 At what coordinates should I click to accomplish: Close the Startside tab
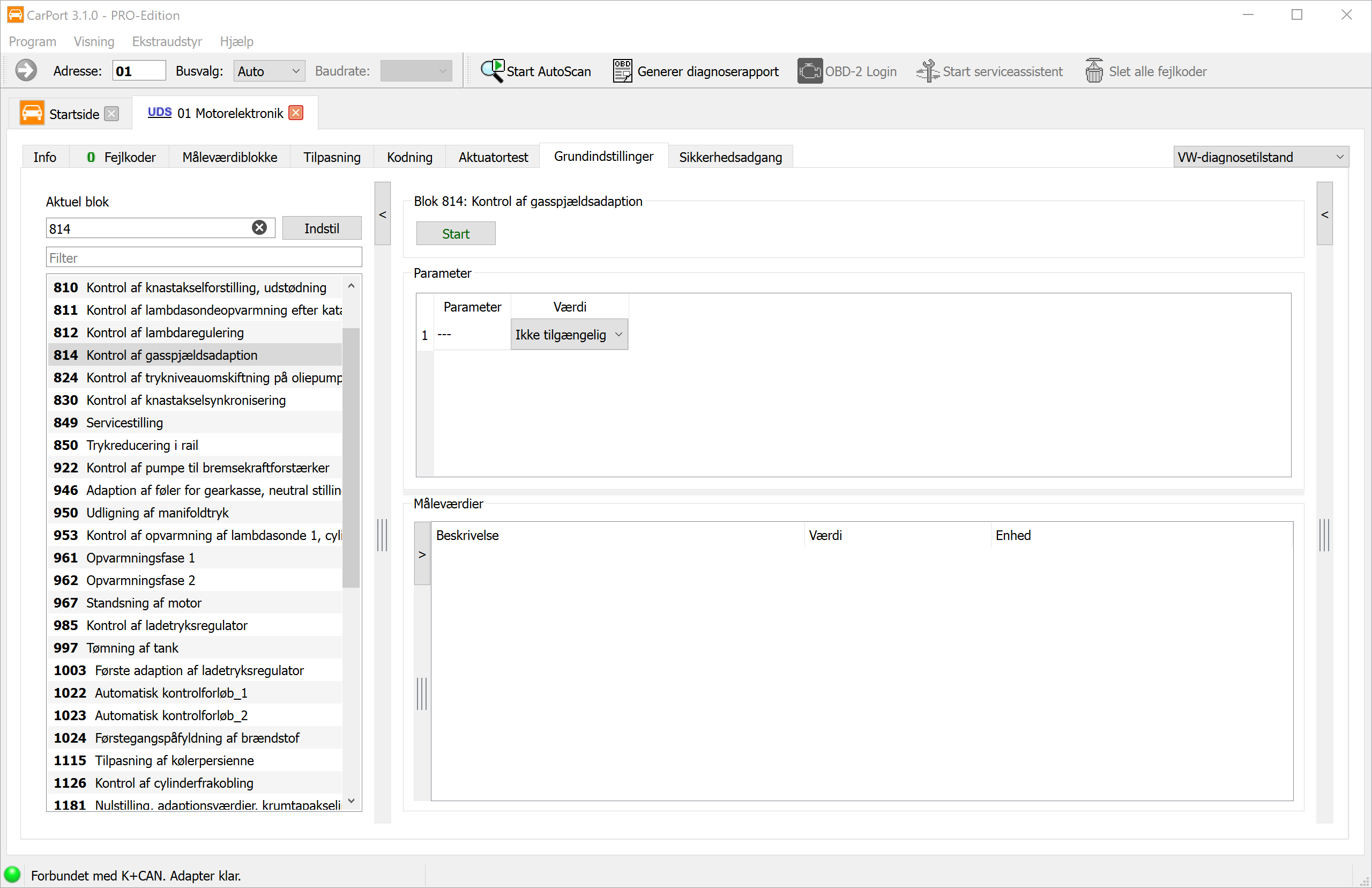[112, 114]
